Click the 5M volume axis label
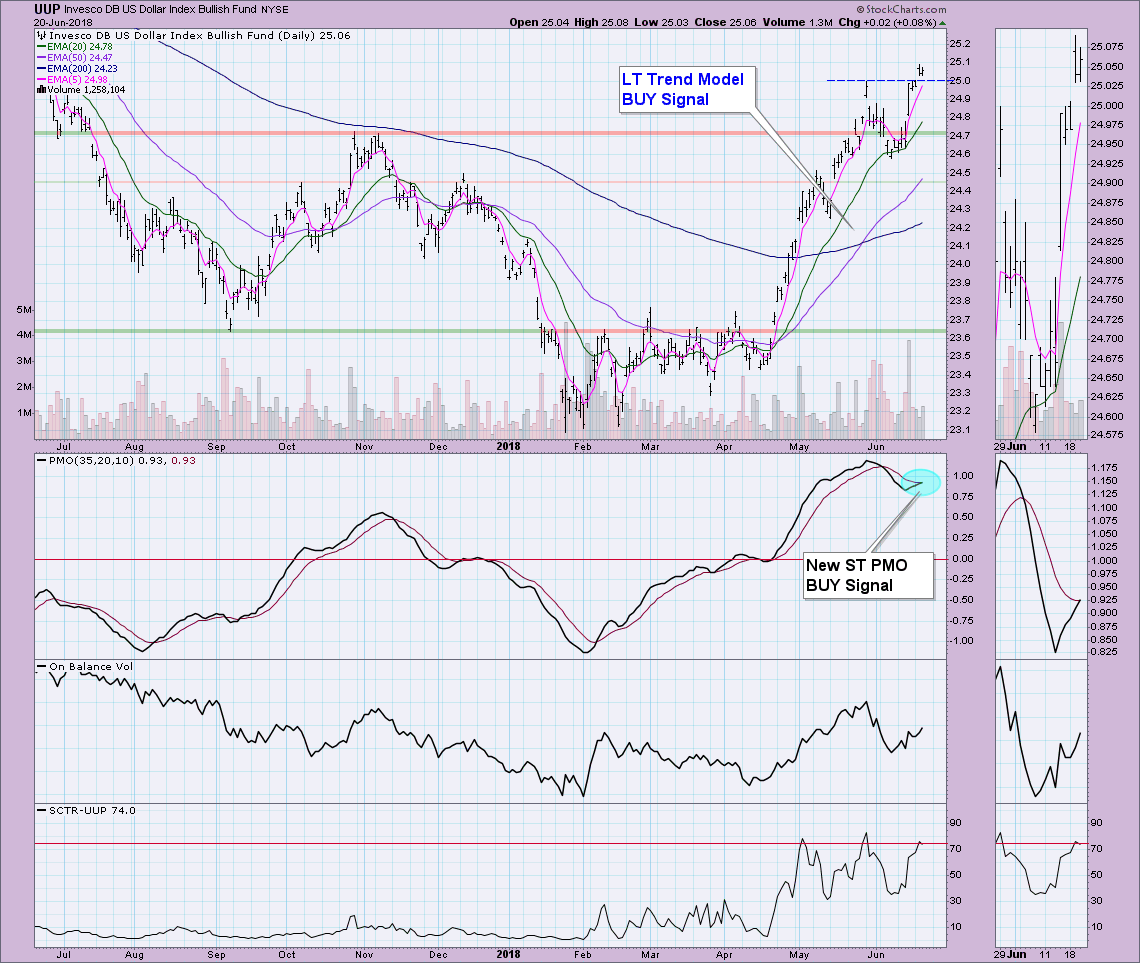Screen dimensions: 1140x963 point(24,310)
